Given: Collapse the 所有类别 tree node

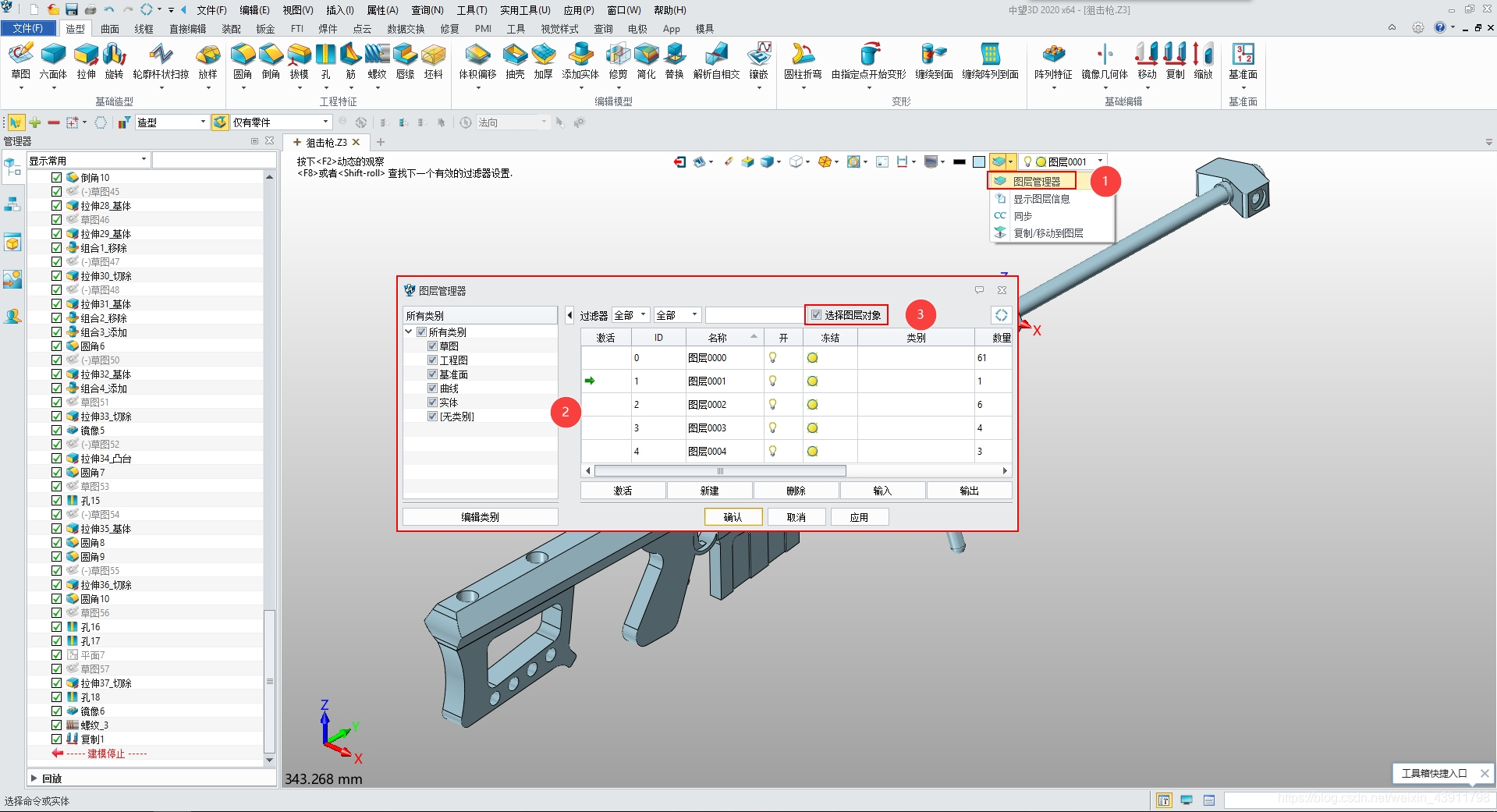Looking at the screenshot, I should 409,332.
